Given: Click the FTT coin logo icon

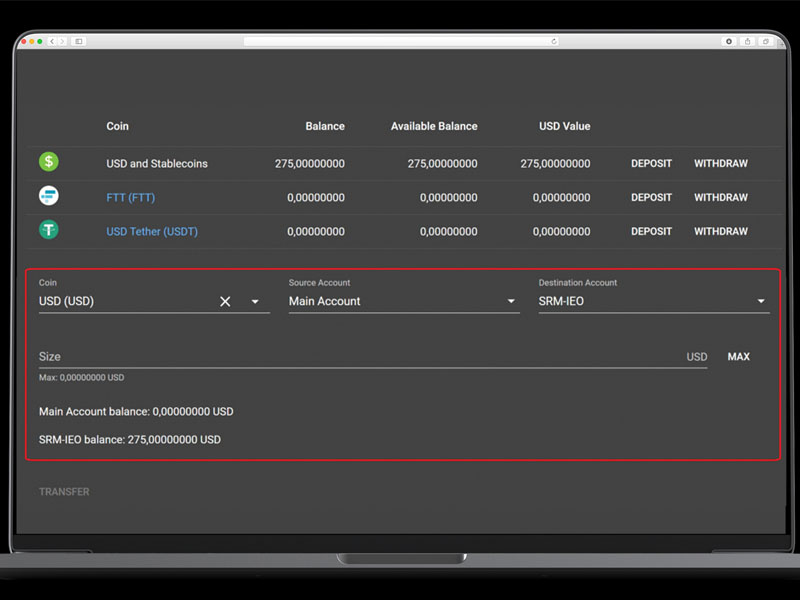Looking at the screenshot, I should click(49, 196).
